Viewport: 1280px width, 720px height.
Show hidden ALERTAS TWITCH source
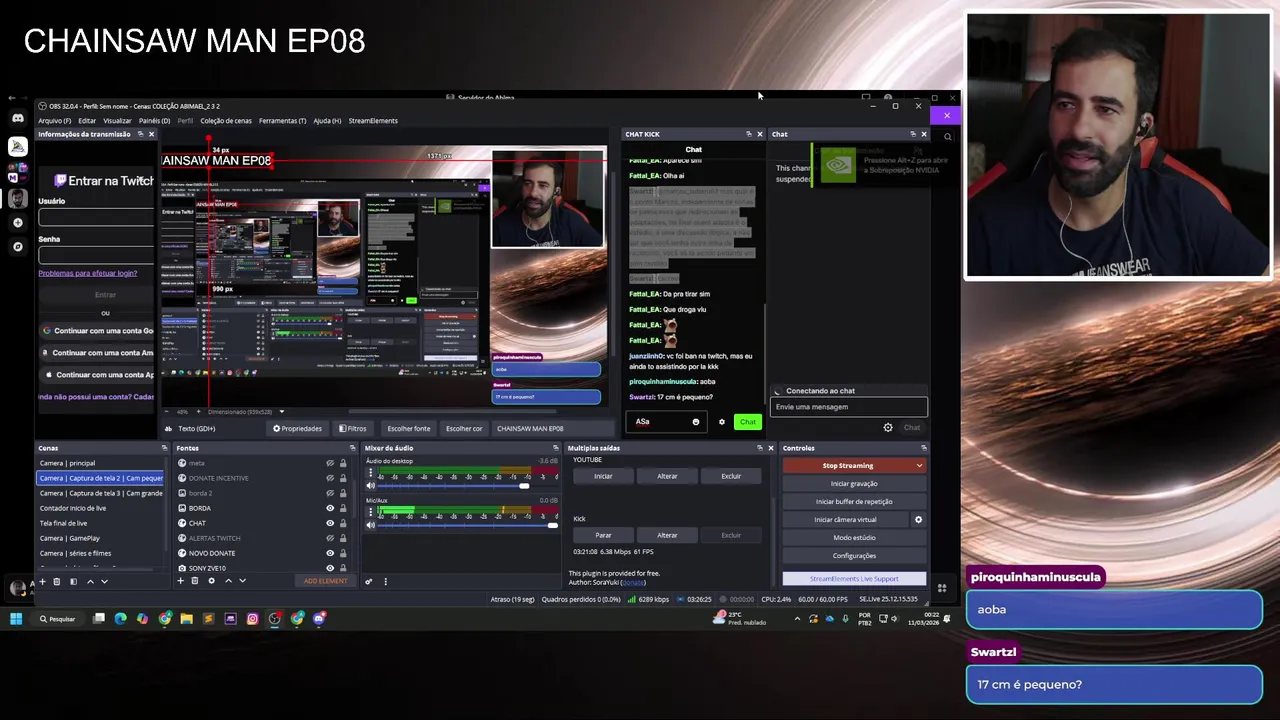(x=330, y=538)
